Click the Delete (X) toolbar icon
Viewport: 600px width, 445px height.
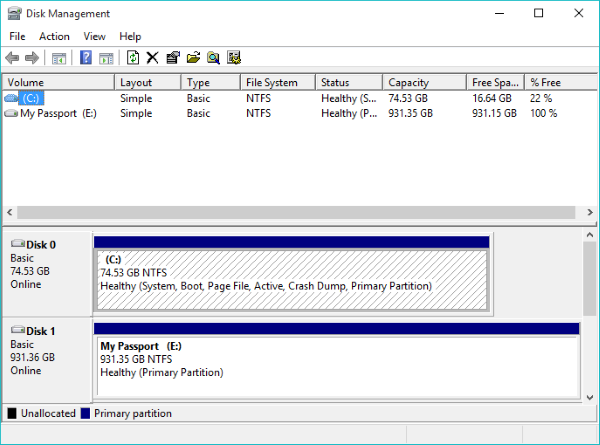(152, 58)
